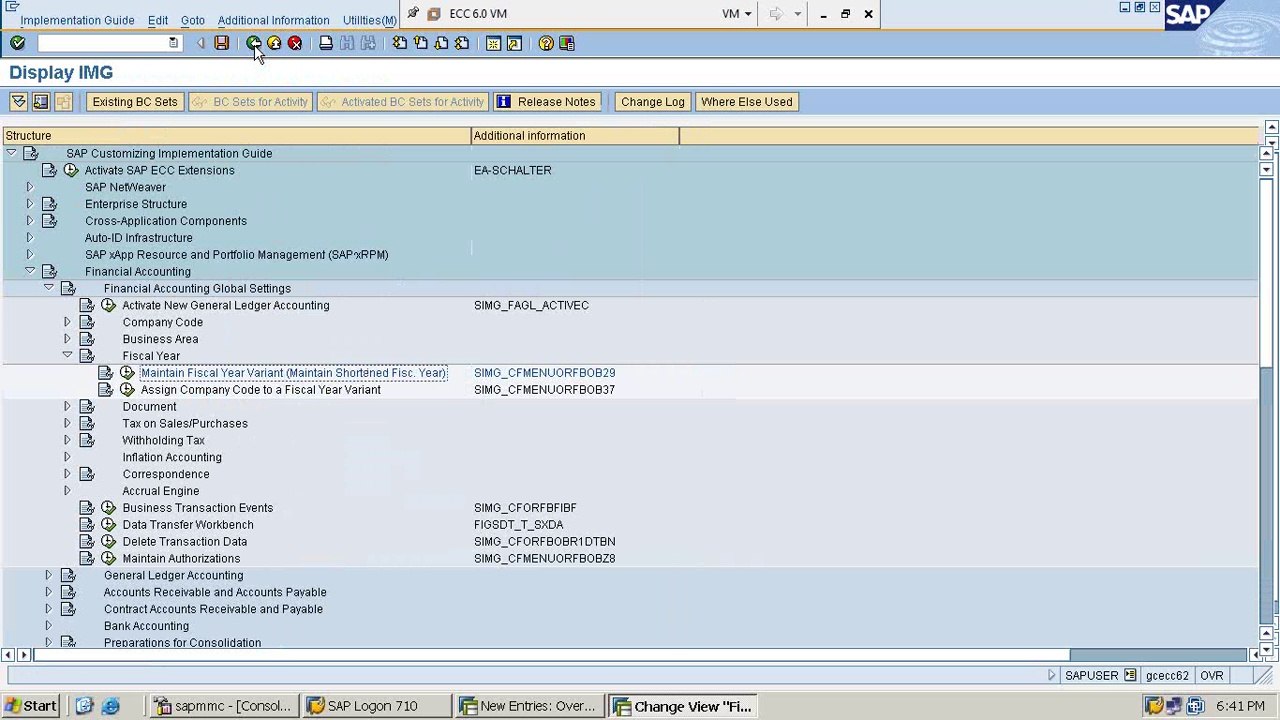This screenshot has height=720, width=1280.
Task: Expand Tax on Sales/Purchases node
Action: click(67, 423)
